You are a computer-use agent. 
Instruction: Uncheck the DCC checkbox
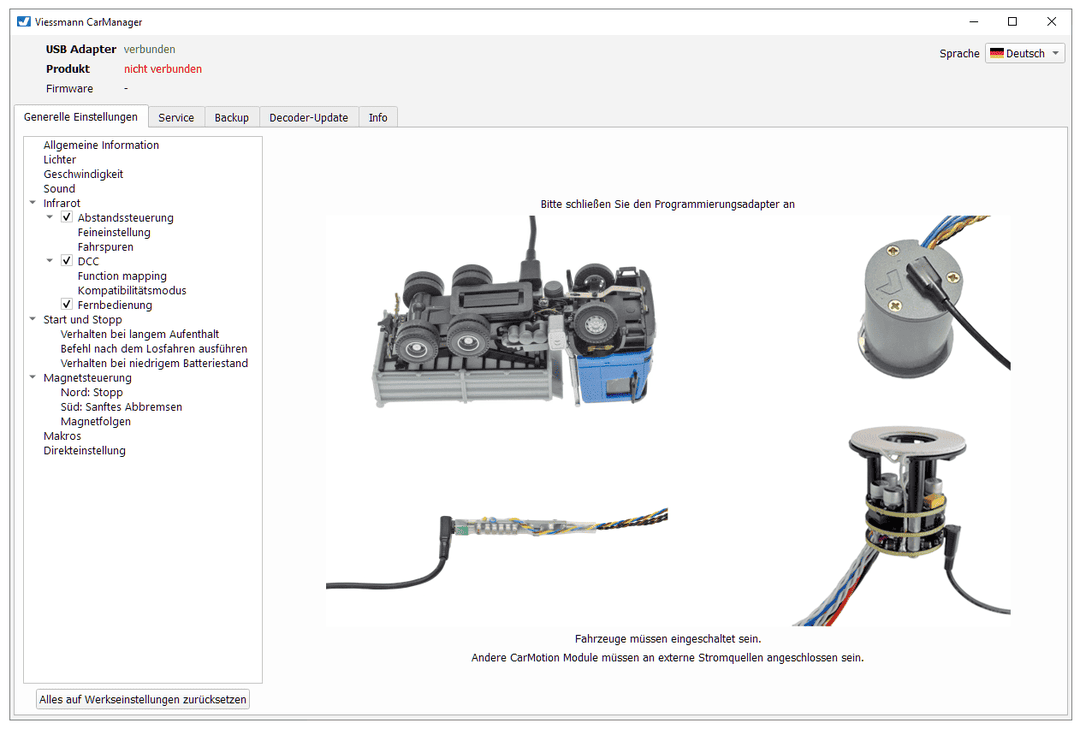tap(67, 261)
